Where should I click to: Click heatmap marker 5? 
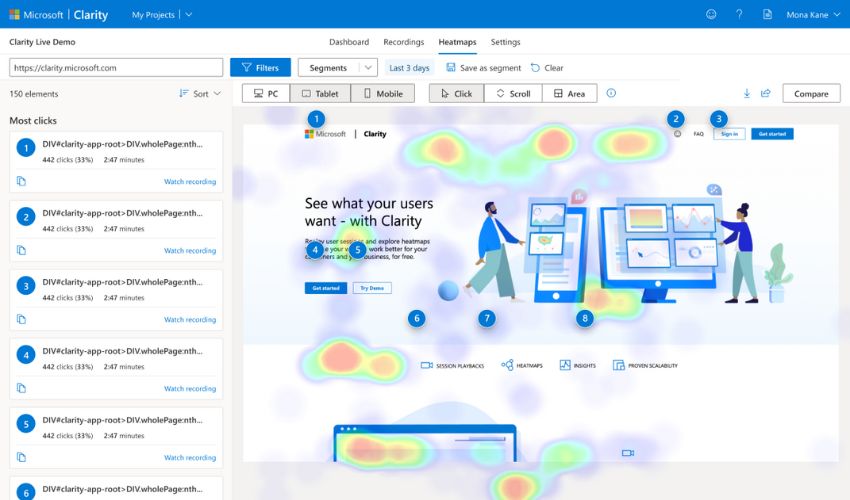point(357,250)
